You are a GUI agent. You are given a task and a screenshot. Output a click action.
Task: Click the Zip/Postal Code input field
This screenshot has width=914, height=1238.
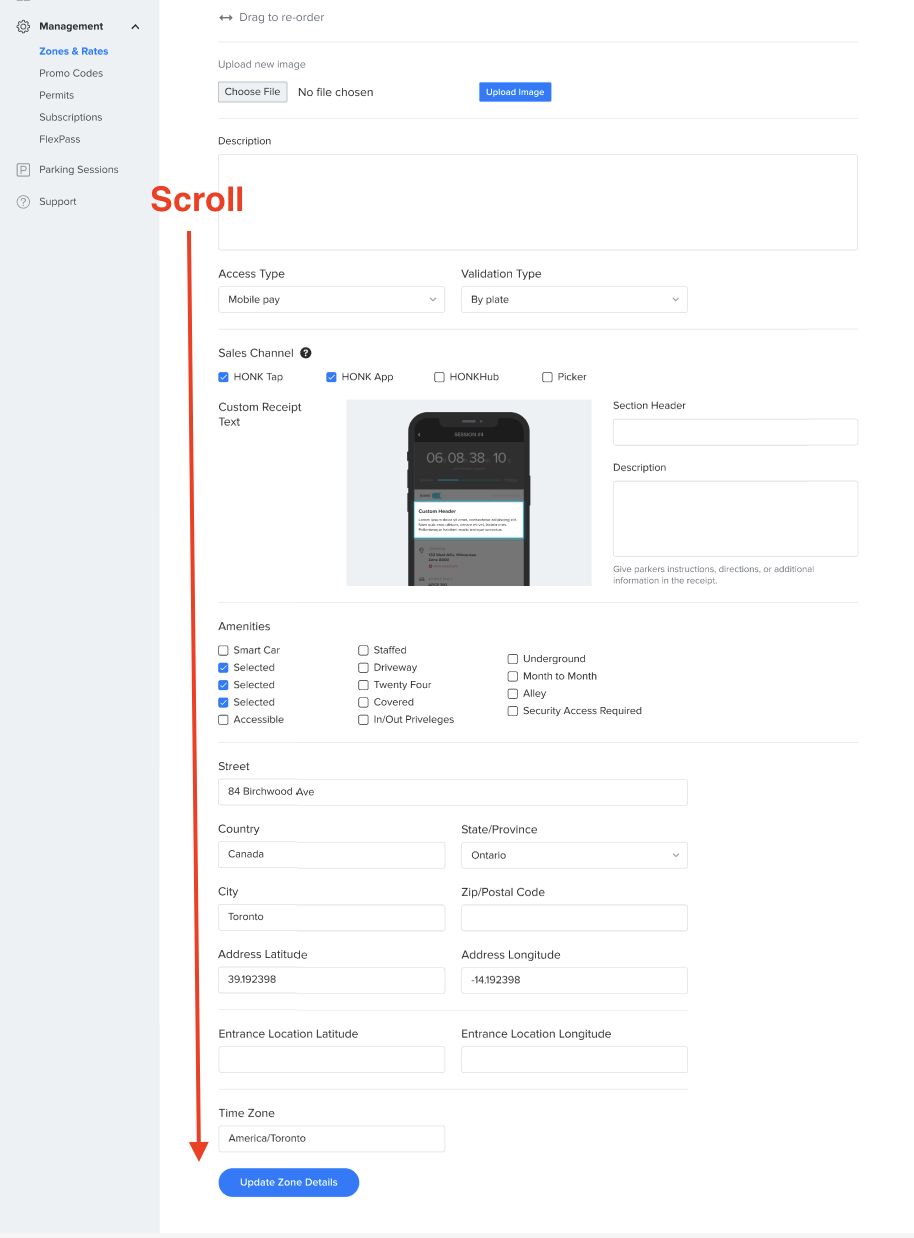click(x=574, y=917)
